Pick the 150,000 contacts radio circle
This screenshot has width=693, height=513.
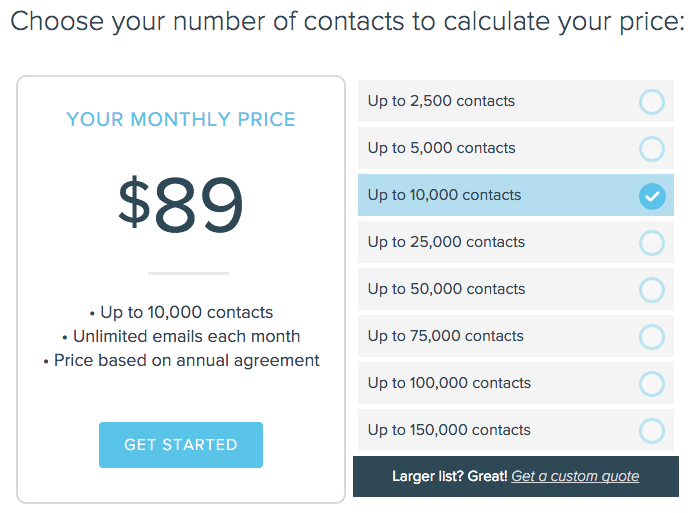(x=651, y=431)
